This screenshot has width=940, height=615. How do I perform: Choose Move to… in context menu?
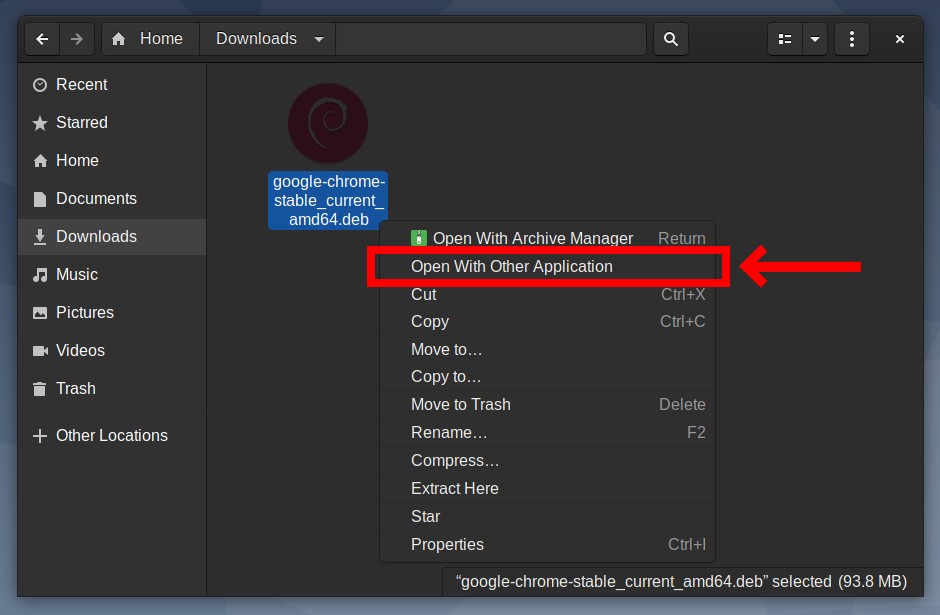[x=547, y=349]
